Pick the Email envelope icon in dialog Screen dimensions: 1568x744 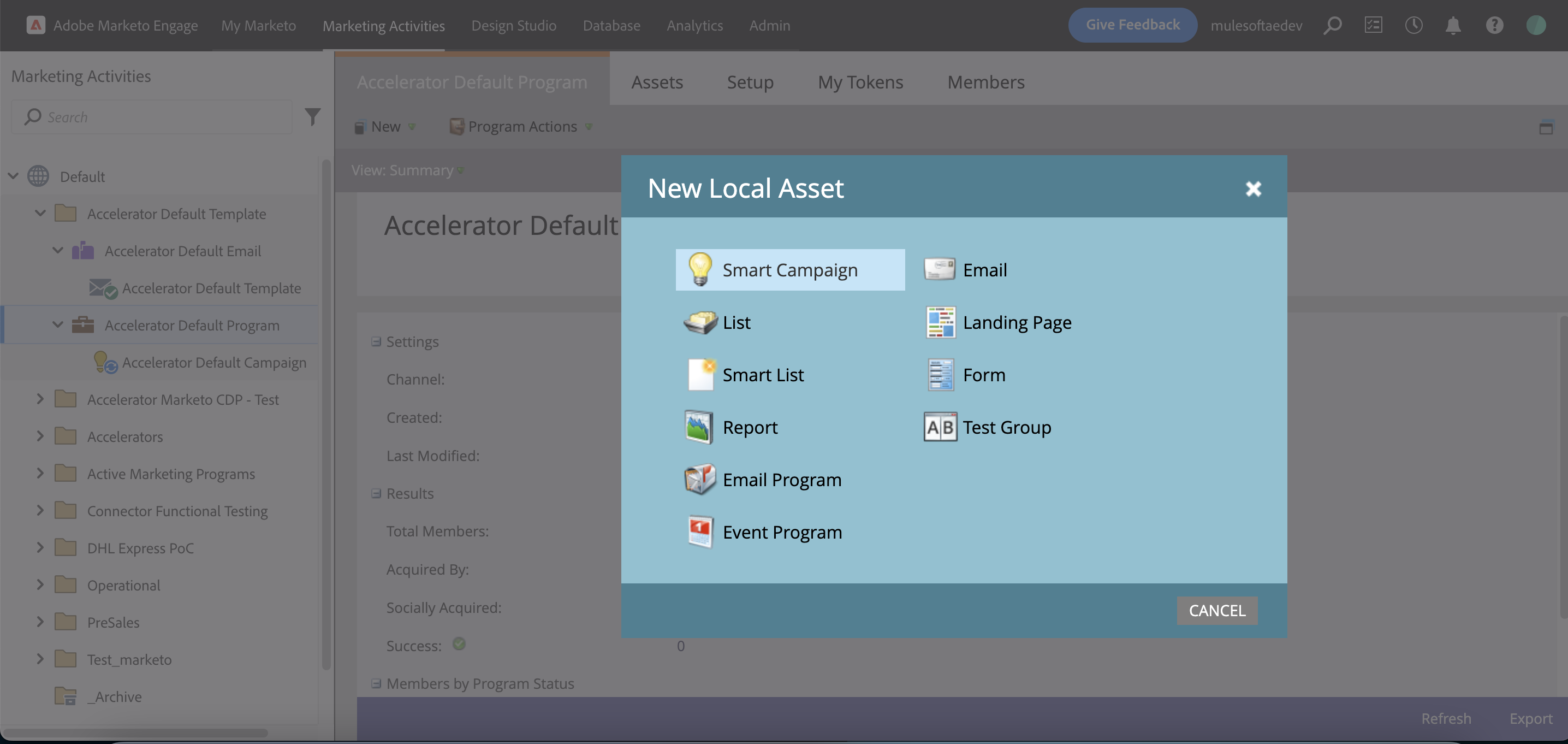(x=939, y=269)
